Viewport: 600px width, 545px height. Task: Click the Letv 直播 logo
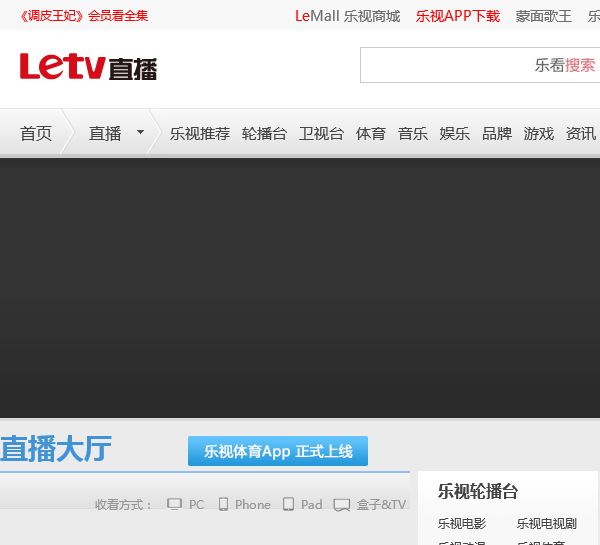(88, 67)
